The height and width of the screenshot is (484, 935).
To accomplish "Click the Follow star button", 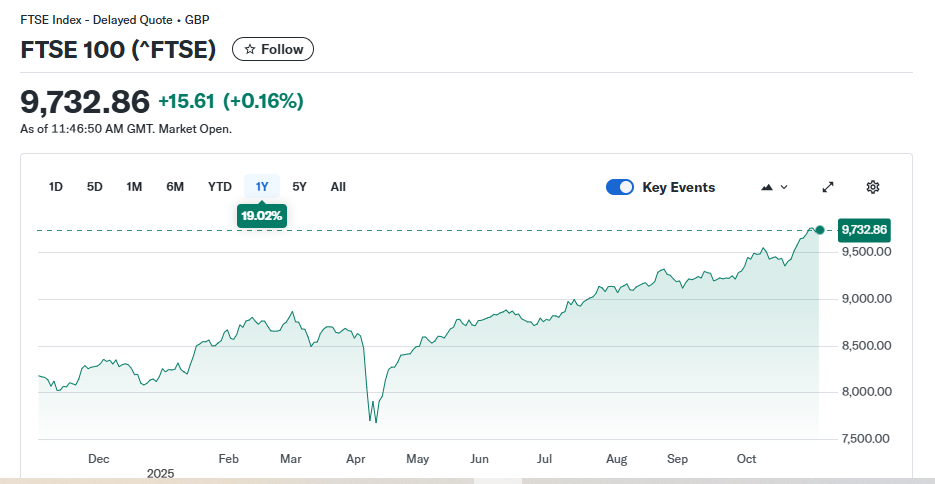I will point(273,49).
